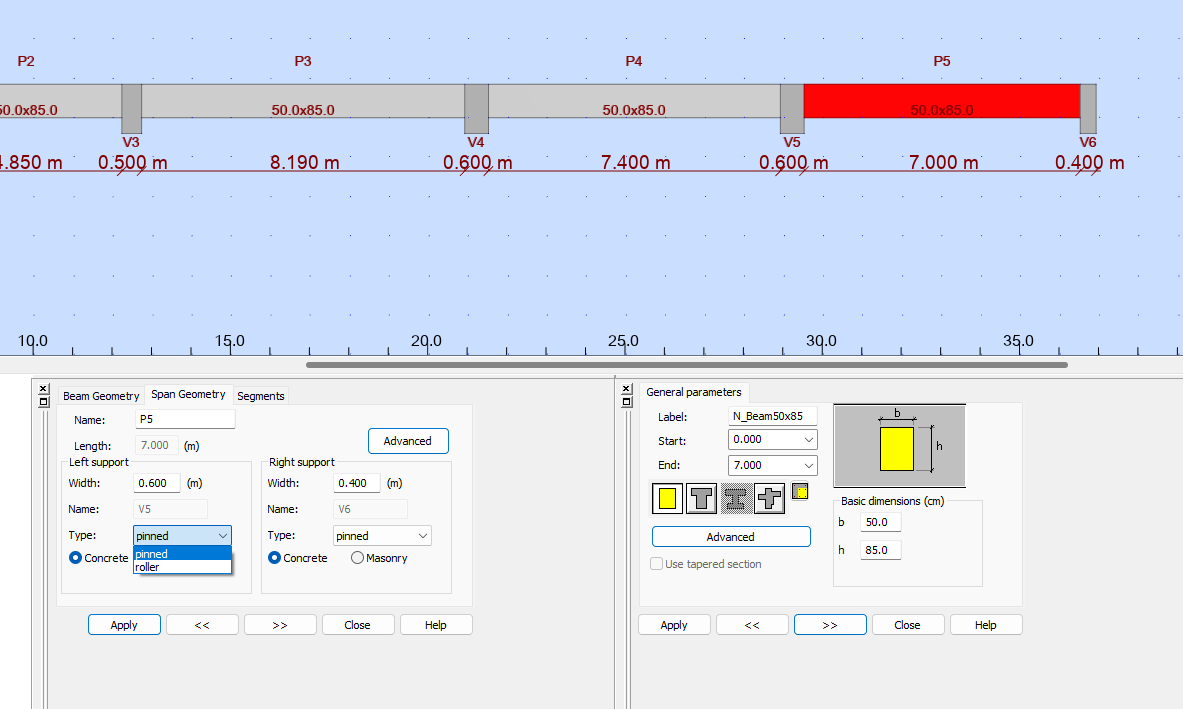1183x709 pixels.
Task: Switch to the Segments tab
Action: click(x=261, y=396)
